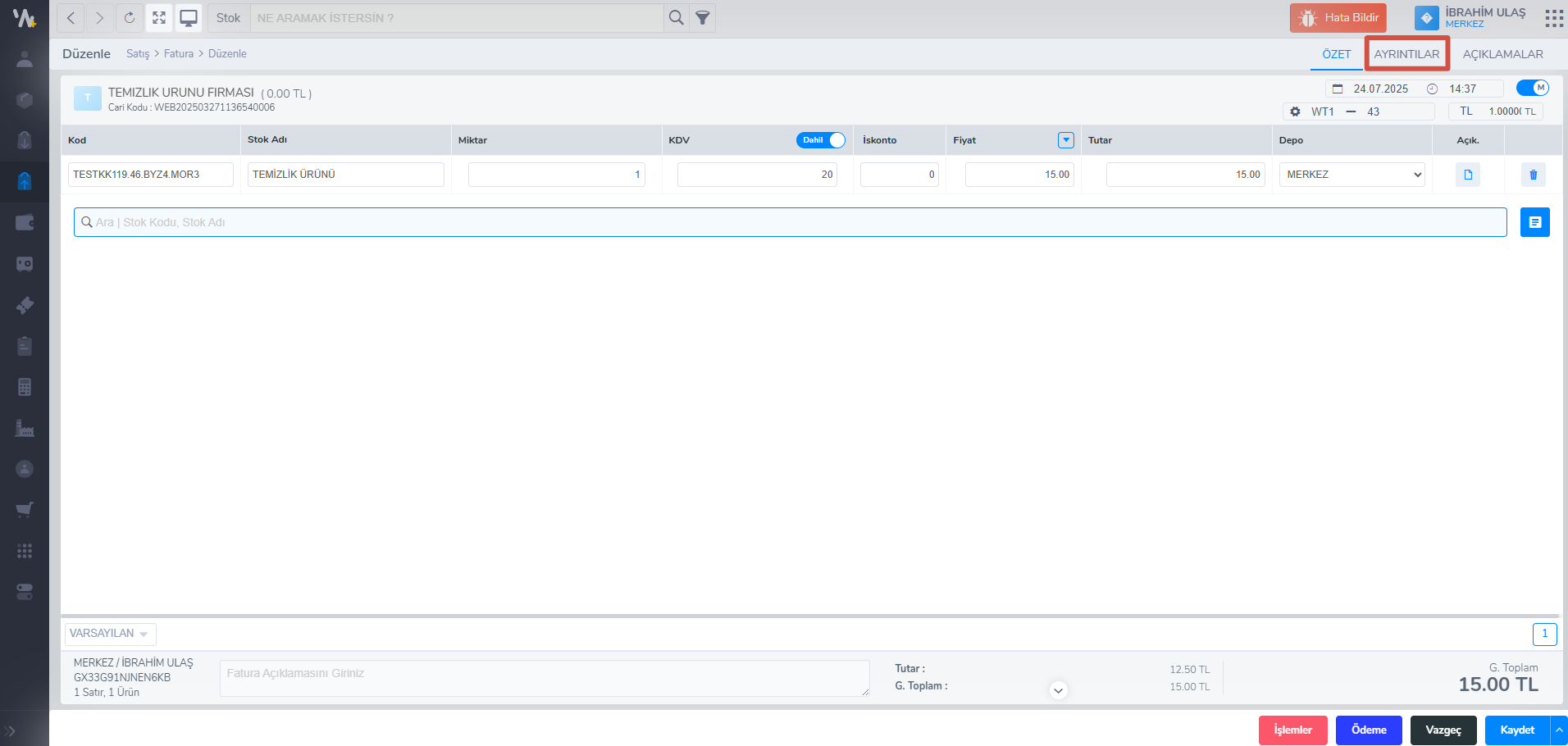Click the monitor display icon

click(189, 18)
